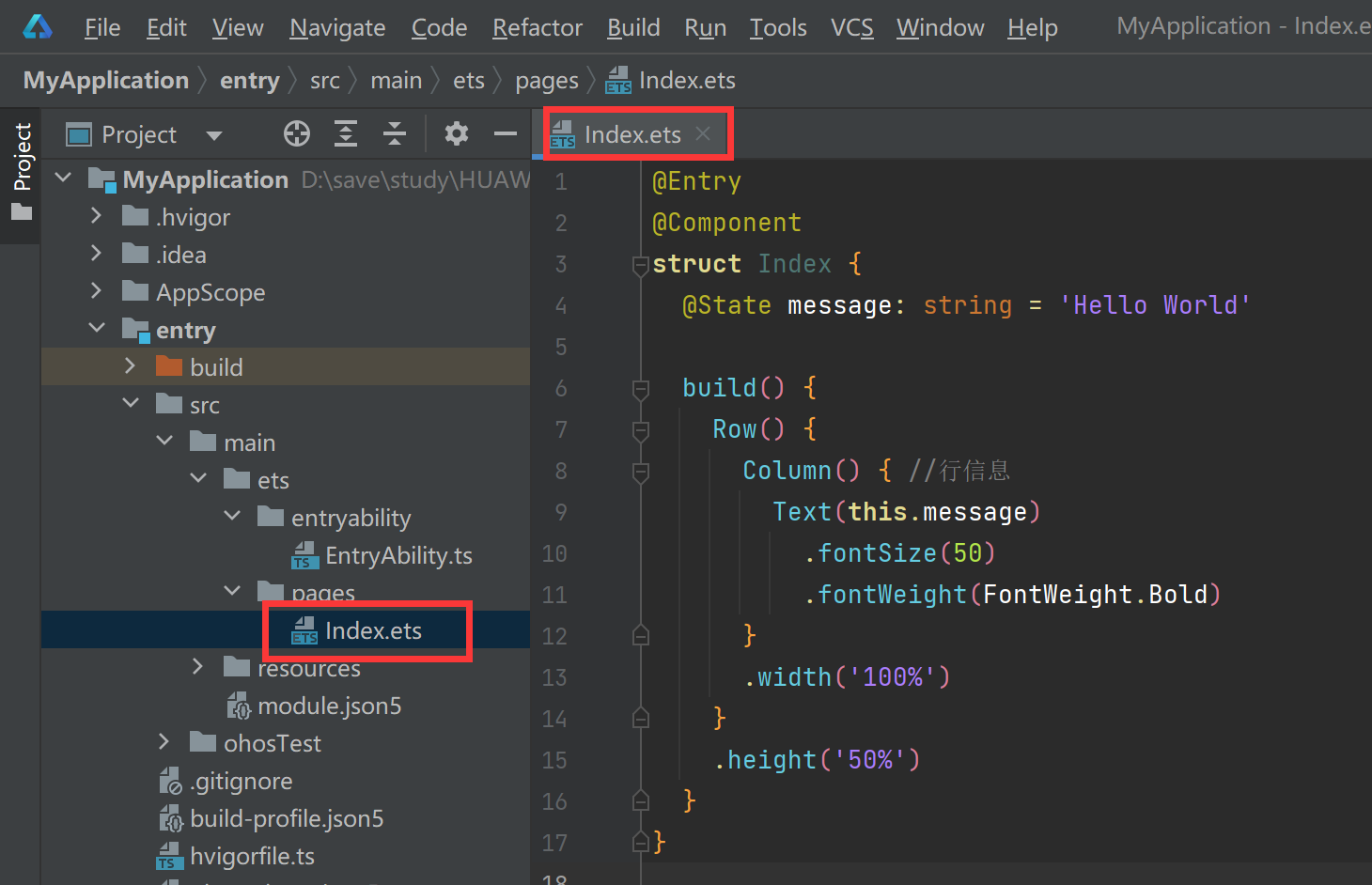The width and height of the screenshot is (1372, 885).
Task: Collapse the pages folder
Action: point(232,591)
